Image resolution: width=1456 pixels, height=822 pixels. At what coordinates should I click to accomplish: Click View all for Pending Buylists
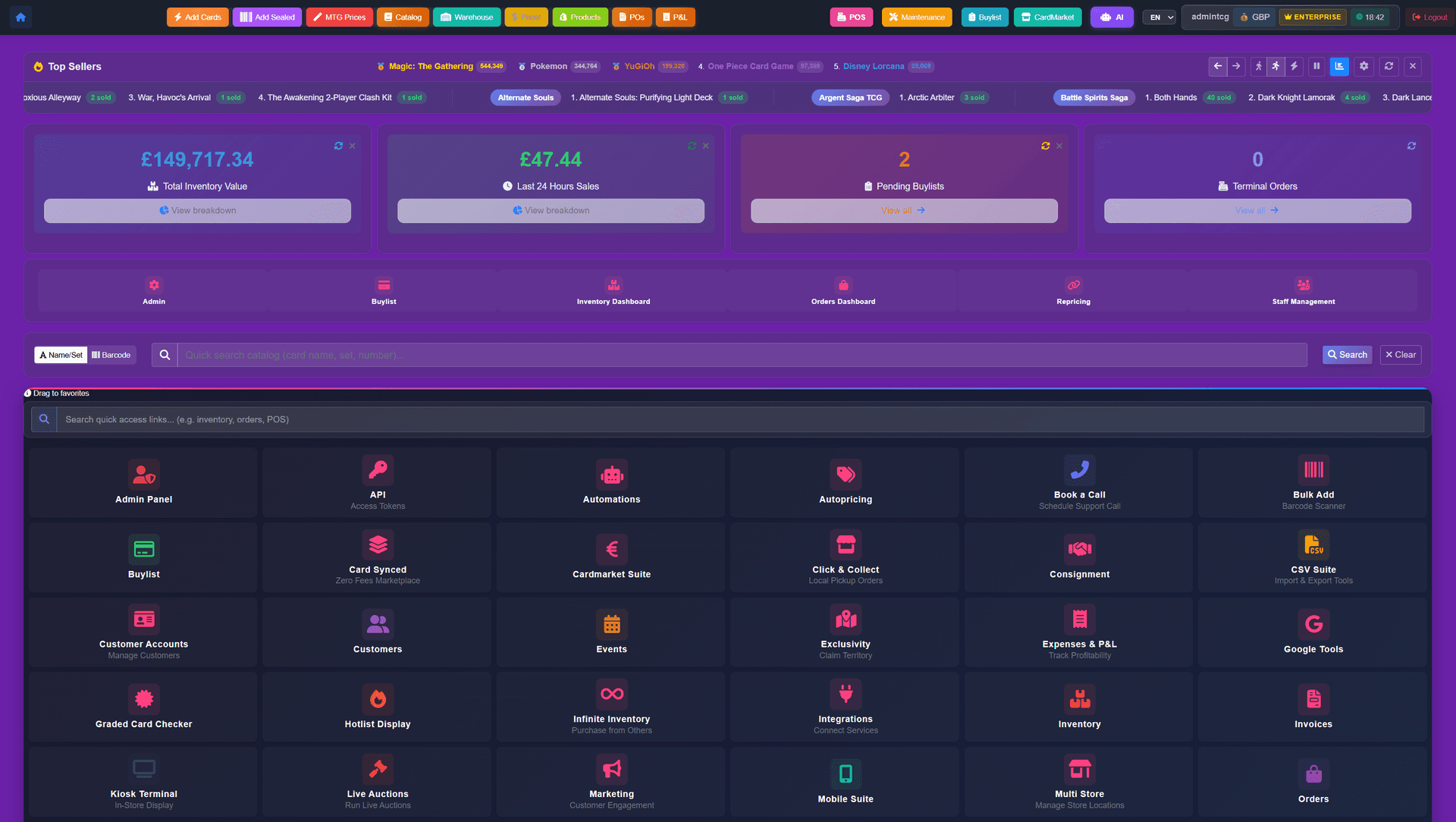(x=903, y=210)
